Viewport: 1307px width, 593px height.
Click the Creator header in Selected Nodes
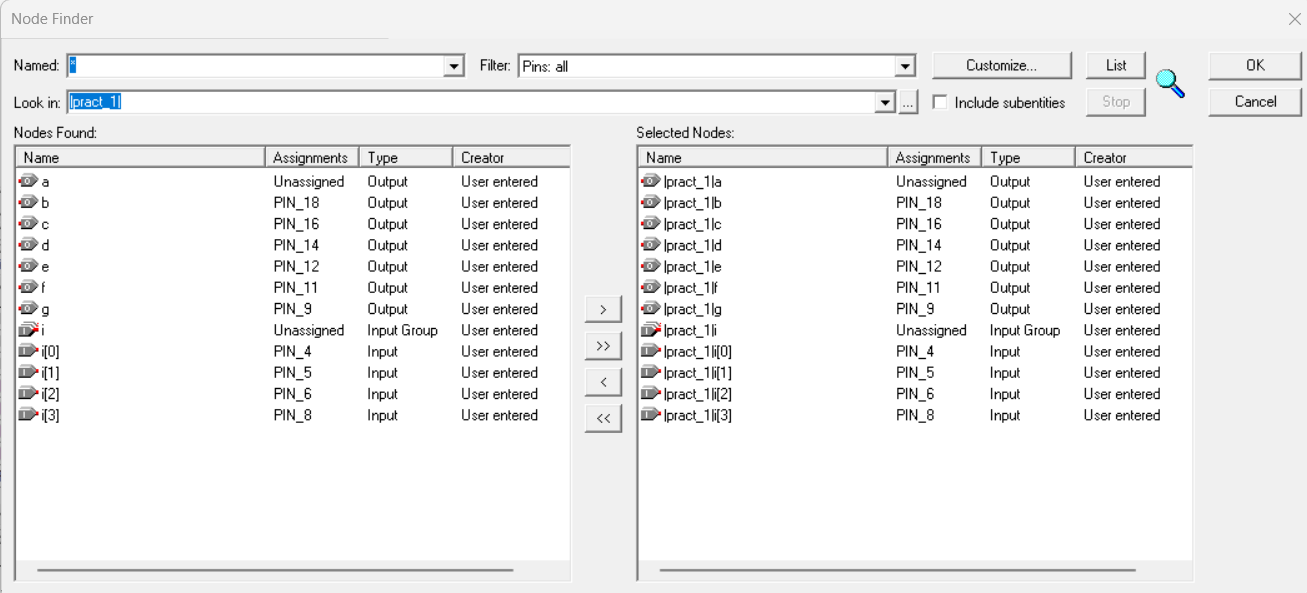[x=1134, y=157]
